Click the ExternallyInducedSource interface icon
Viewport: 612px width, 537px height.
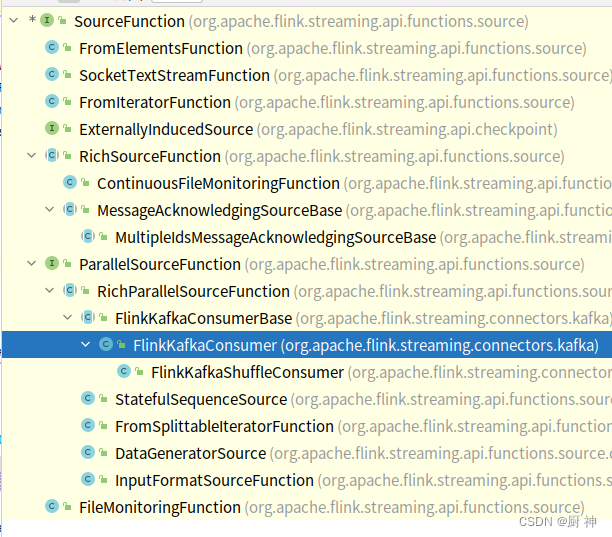[52, 128]
